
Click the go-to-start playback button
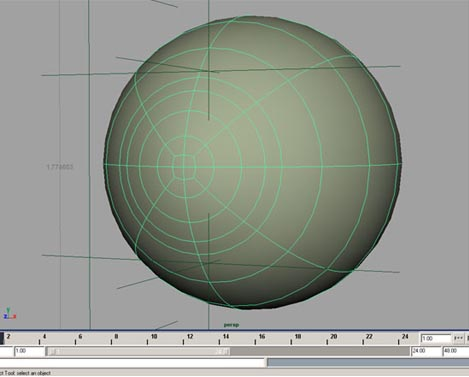[x=458, y=338]
